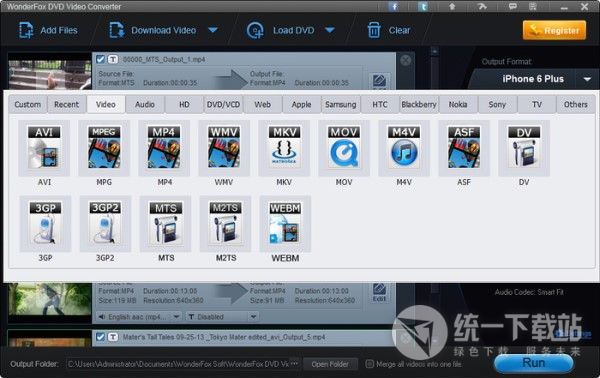The height and width of the screenshot is (378, 600).
Task: Open the Edit pencil icon for first video
Action: (x=379, y=81)
